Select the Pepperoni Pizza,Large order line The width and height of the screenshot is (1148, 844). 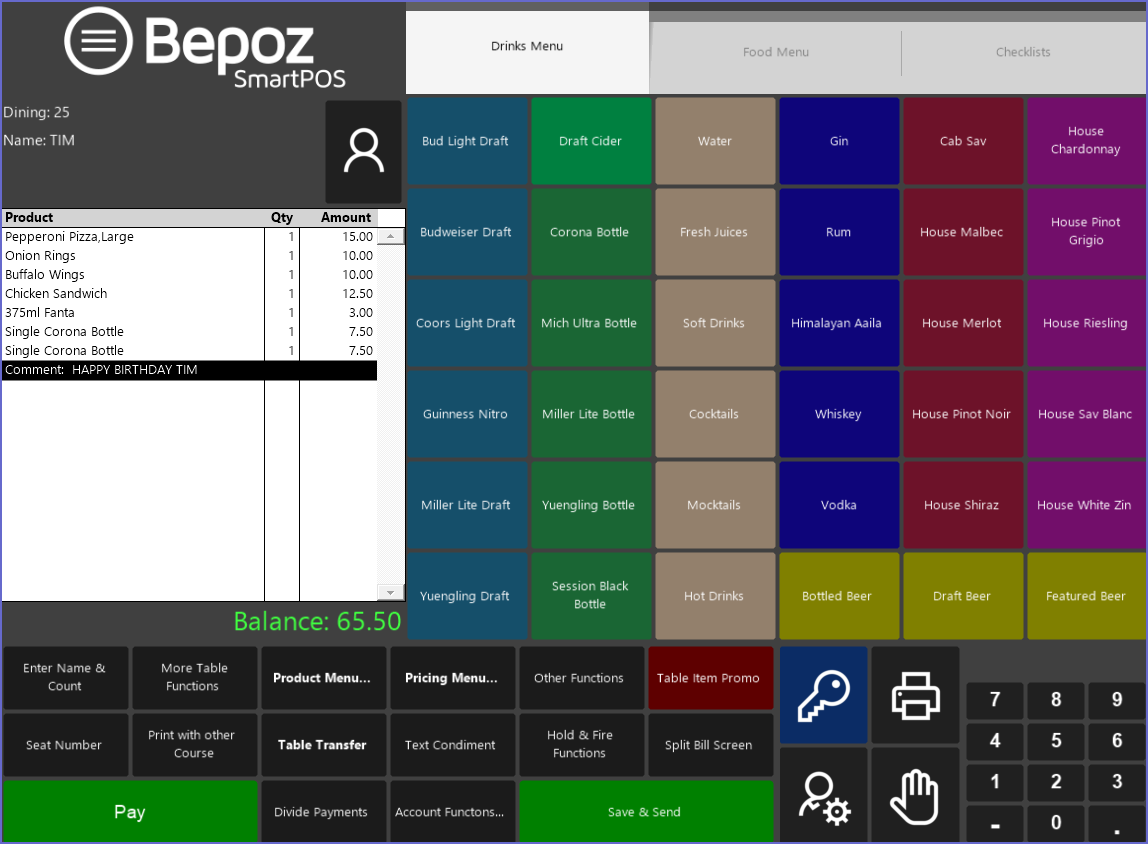click(190, 236)
